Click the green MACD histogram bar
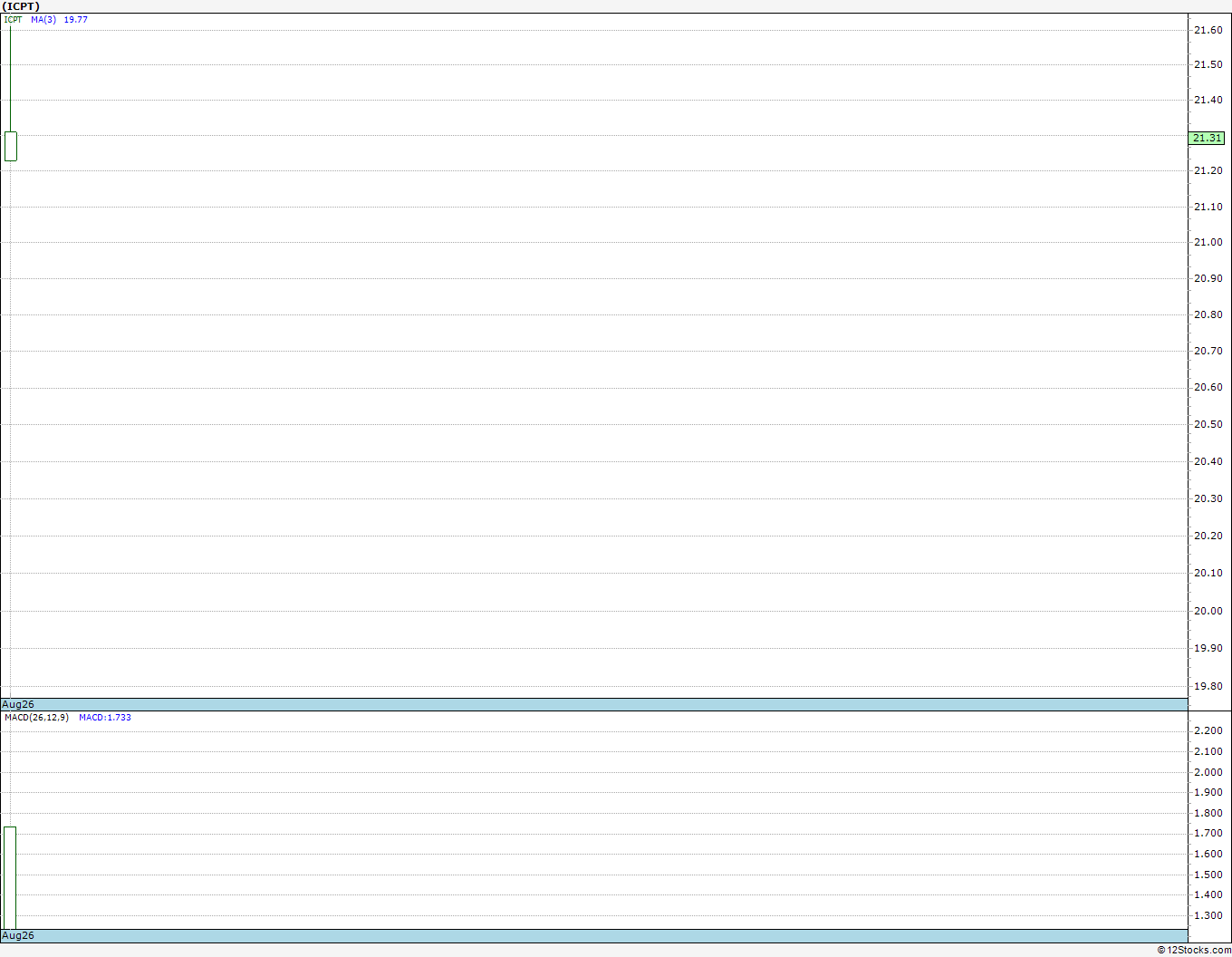1232x957 pixels. [10, 877]
